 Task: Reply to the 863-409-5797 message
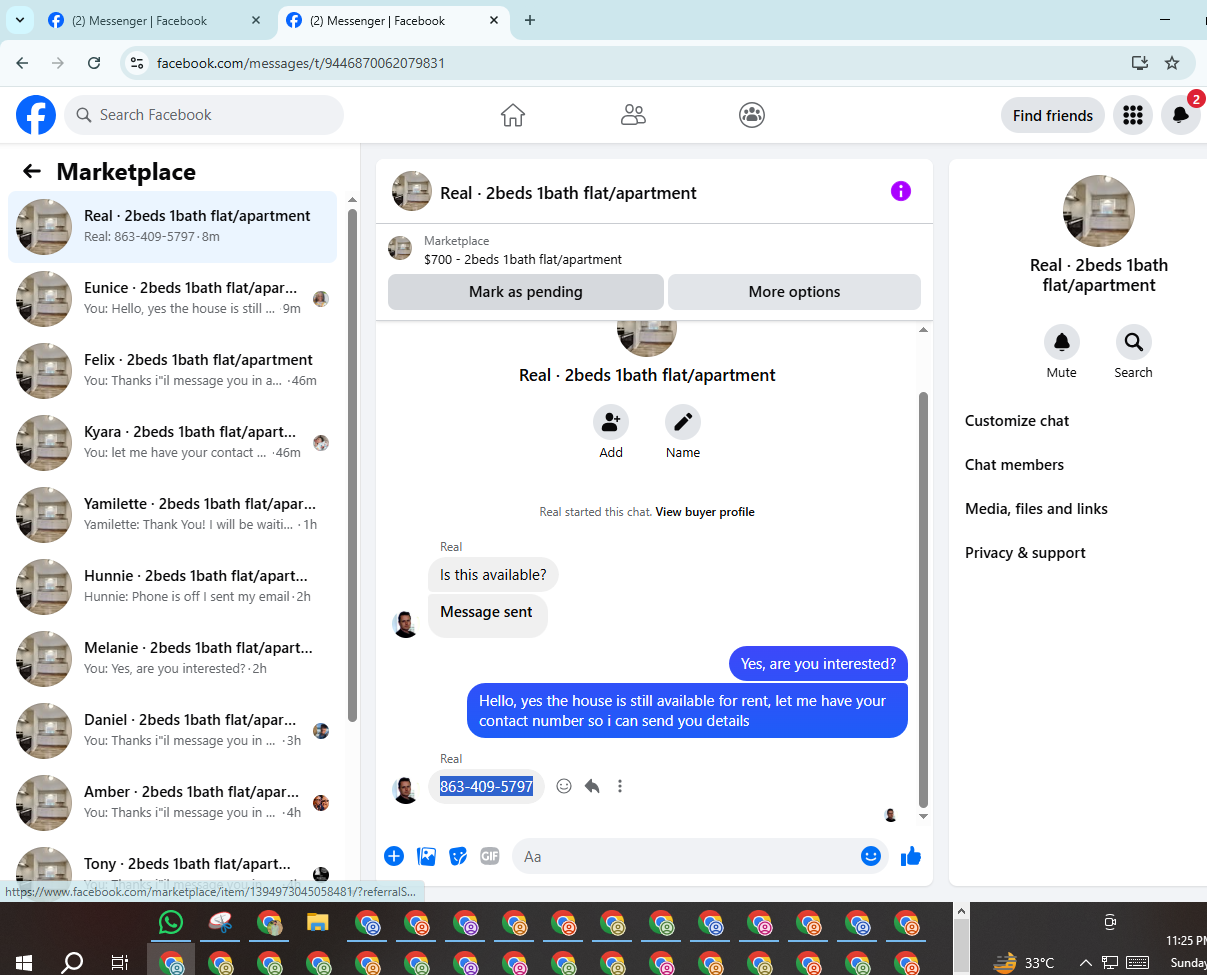(592, 786)
